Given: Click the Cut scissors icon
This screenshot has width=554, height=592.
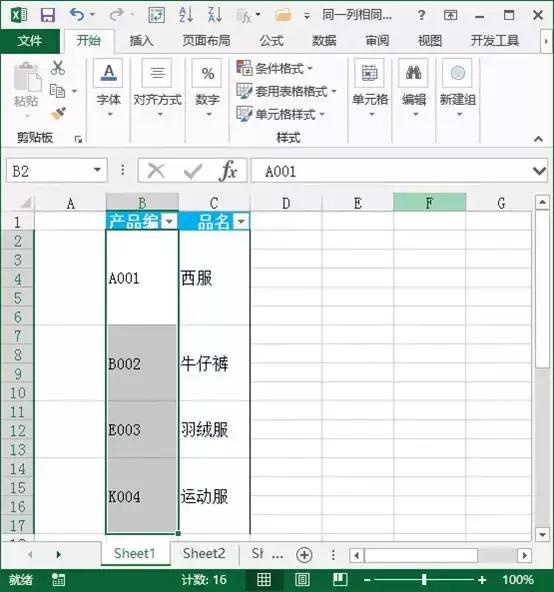Looking at the screenshot, I should (x=58, y=68).
